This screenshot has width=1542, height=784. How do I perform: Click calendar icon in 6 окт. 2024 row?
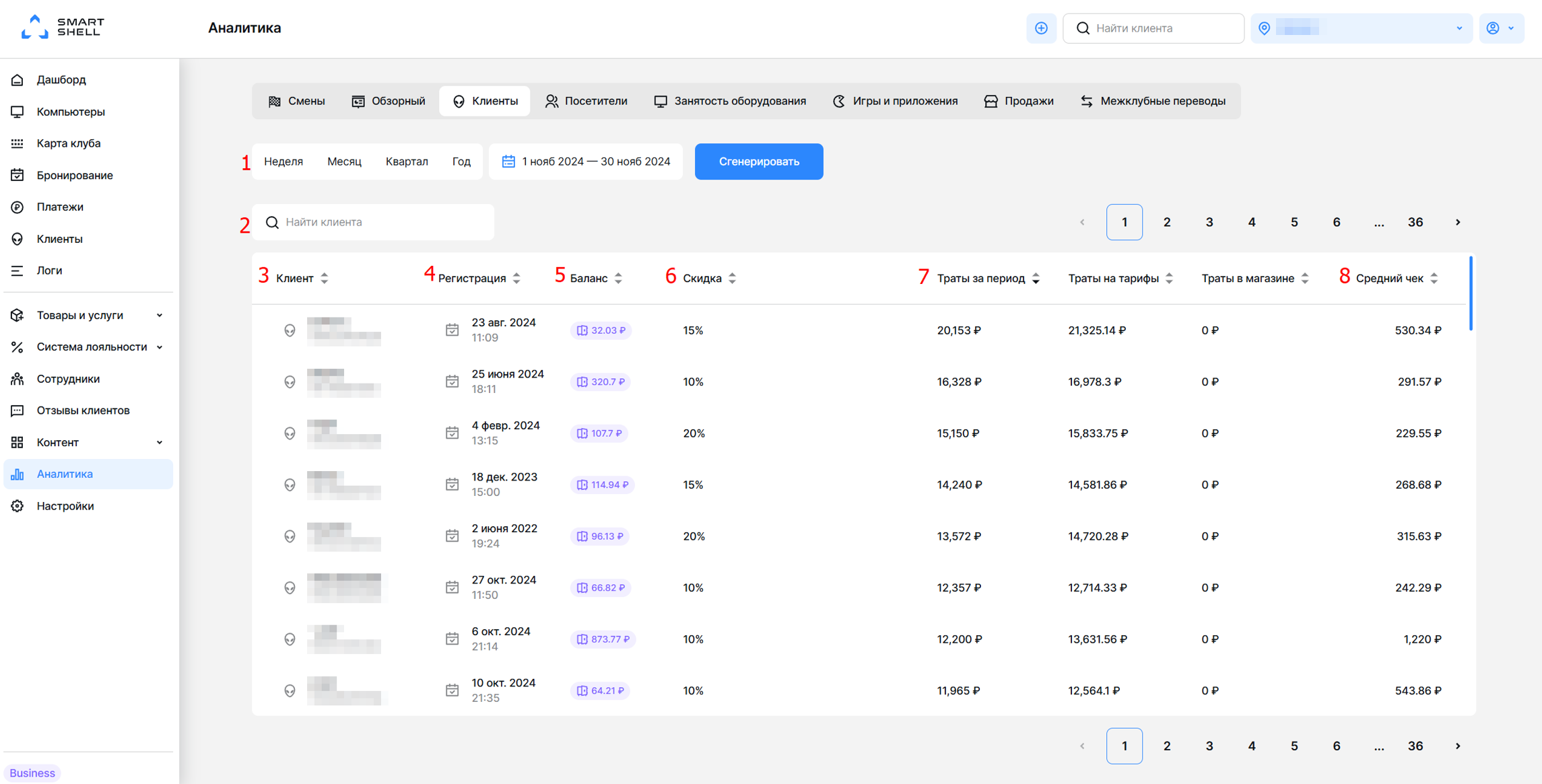(x=452, y=639)
